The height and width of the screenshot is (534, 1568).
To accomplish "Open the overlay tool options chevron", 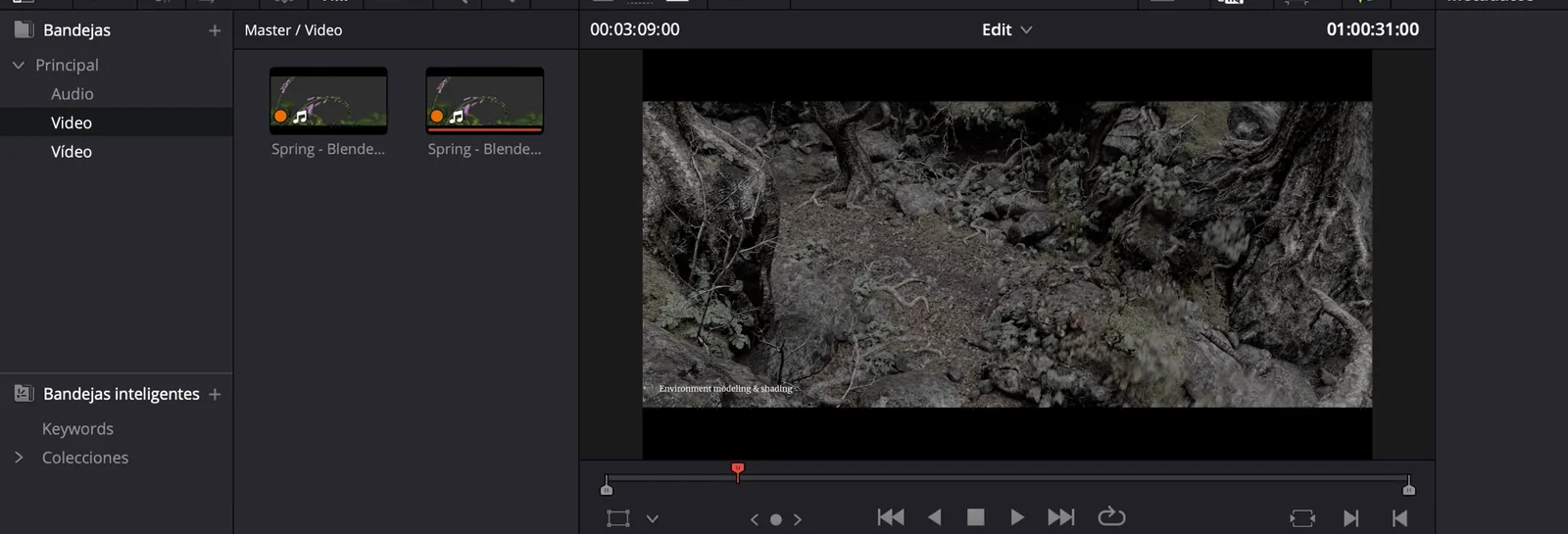I will tap(653, 518).
